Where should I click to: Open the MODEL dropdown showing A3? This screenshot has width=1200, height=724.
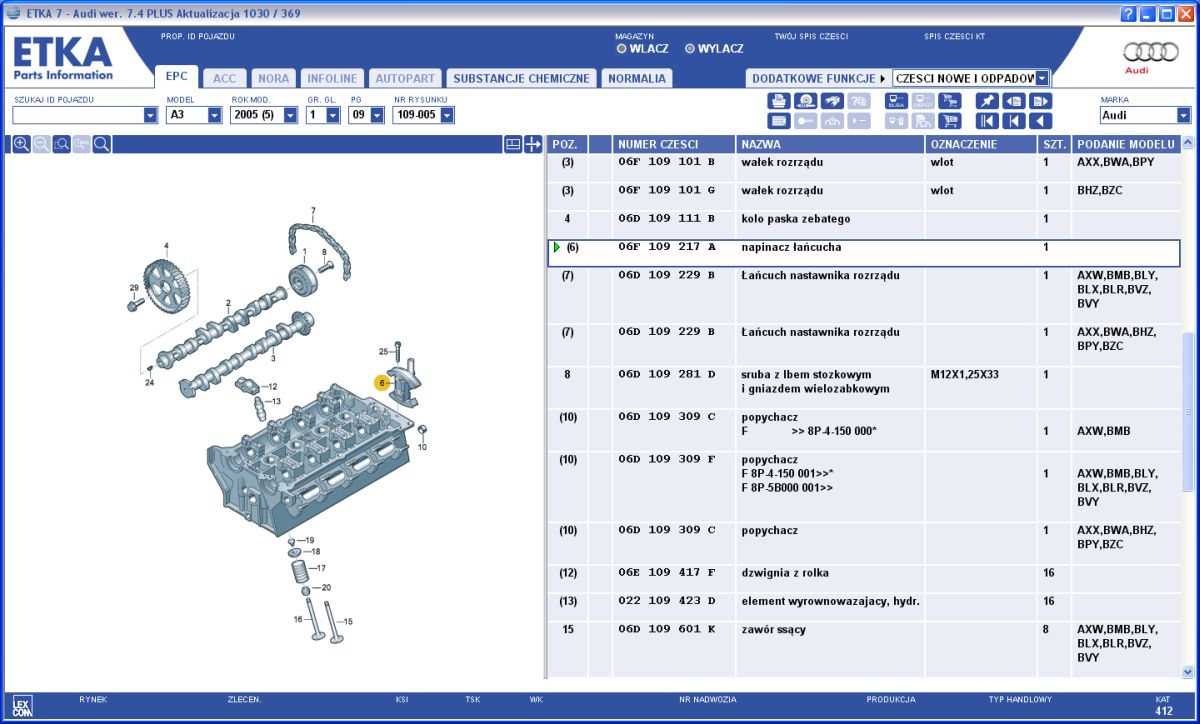point(215,115)
